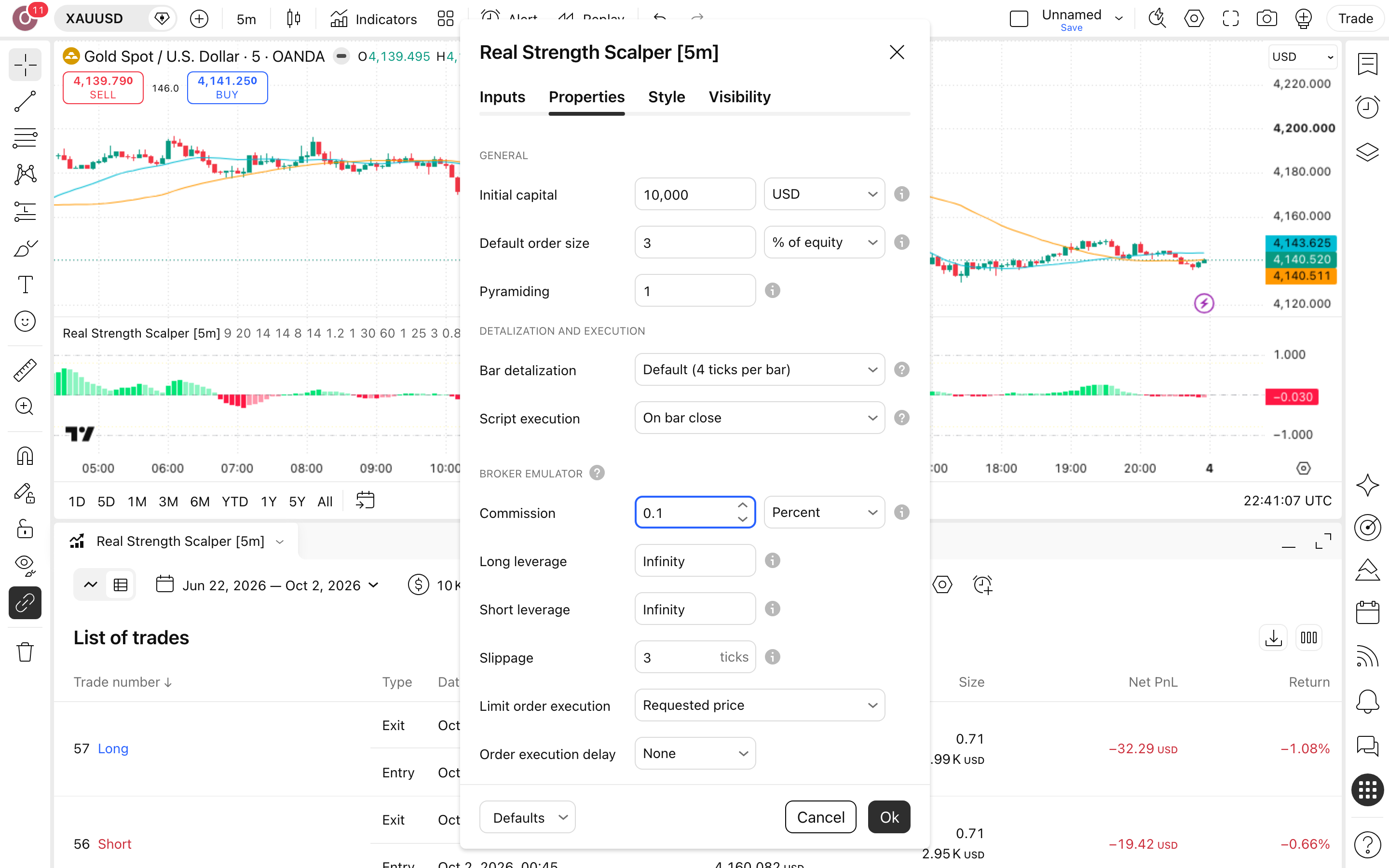Toggle fullscreen mode icon
Screen dimensions: 1389x868
1230,18
